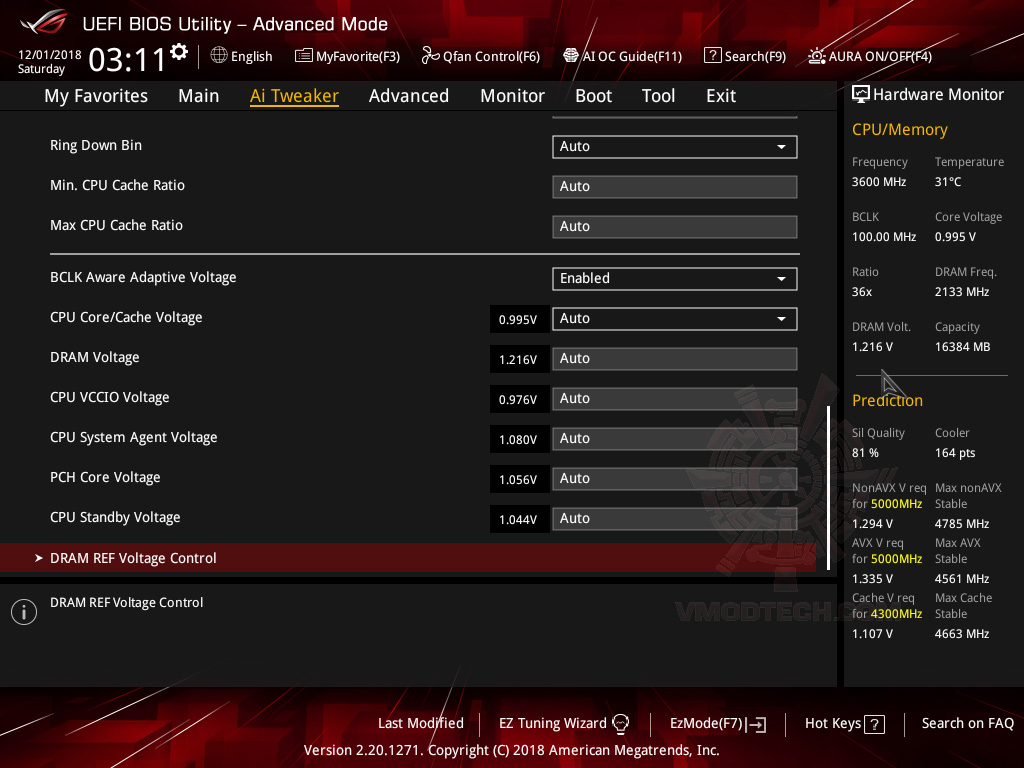Expand the CPU Core/Cache Voltage dropdown
The width and height of the screenshot is (1024, 768).
click(674, 318)
